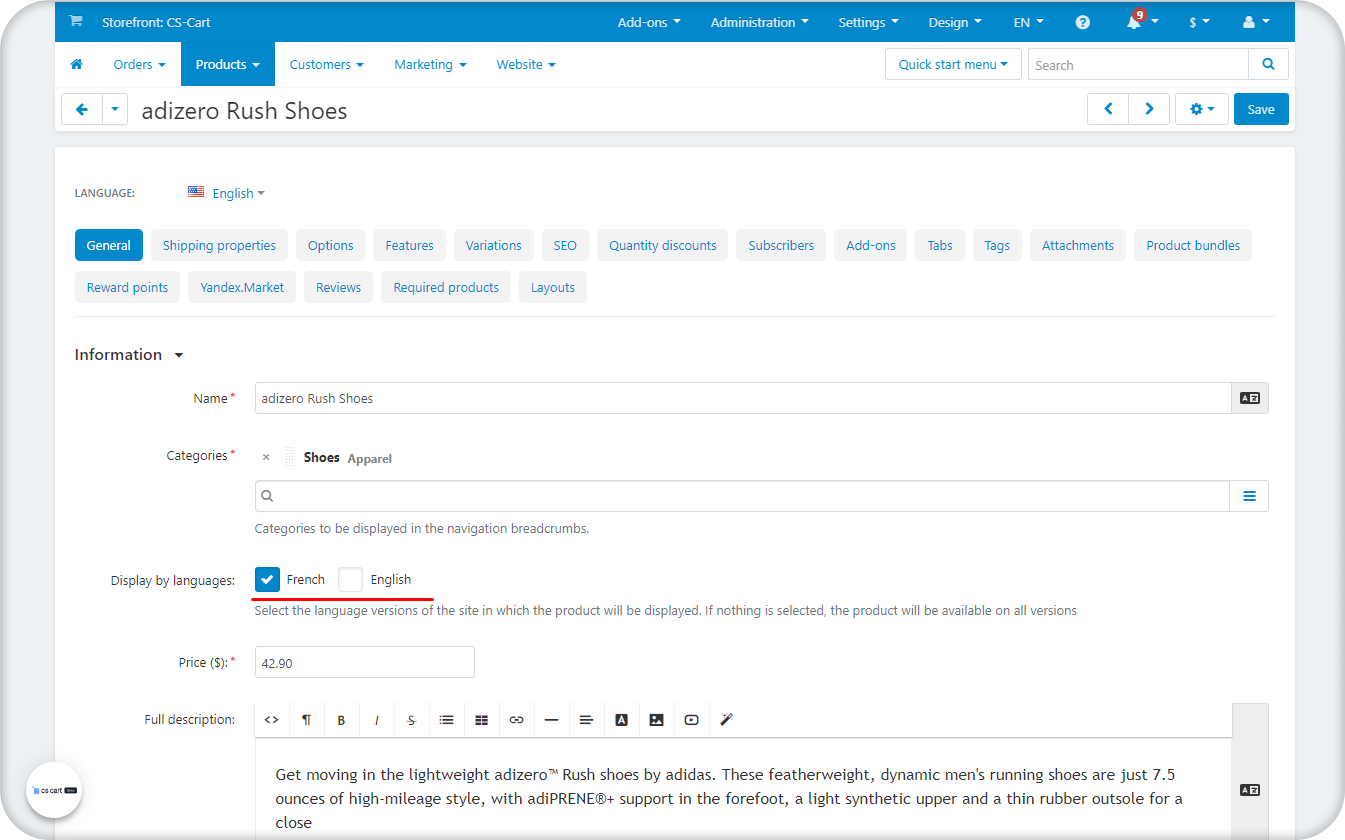The width and height of the screenshot is (1345, 840).
Task: Go to the next product
Action: (1149, 109)
